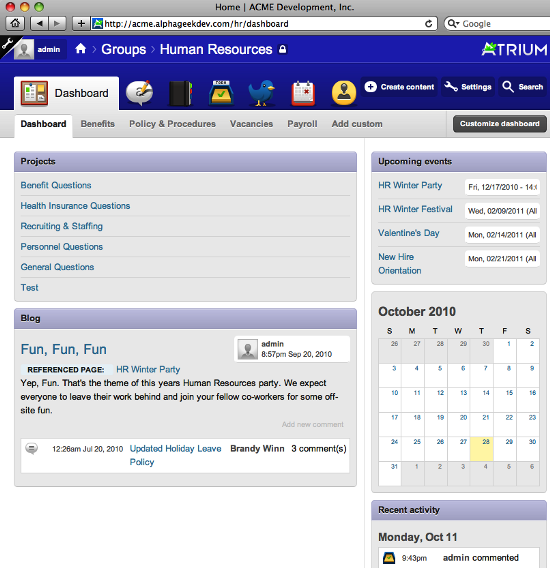This screenshot has height=568, width=550.
Task: Open the case tracker tray icon
Action: pyautogui.click(x=221, y=93)
